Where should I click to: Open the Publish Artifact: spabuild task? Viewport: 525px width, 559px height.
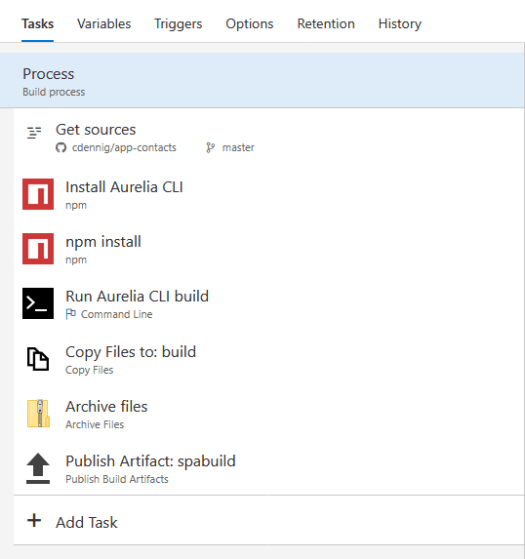click(x=151, y=461)
